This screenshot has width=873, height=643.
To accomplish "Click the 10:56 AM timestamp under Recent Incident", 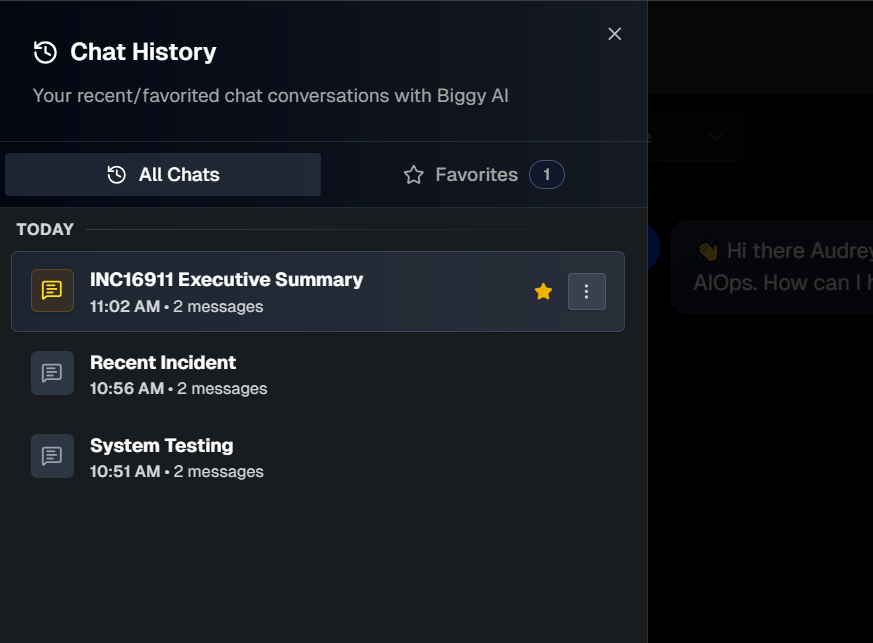I will [126, 388].
